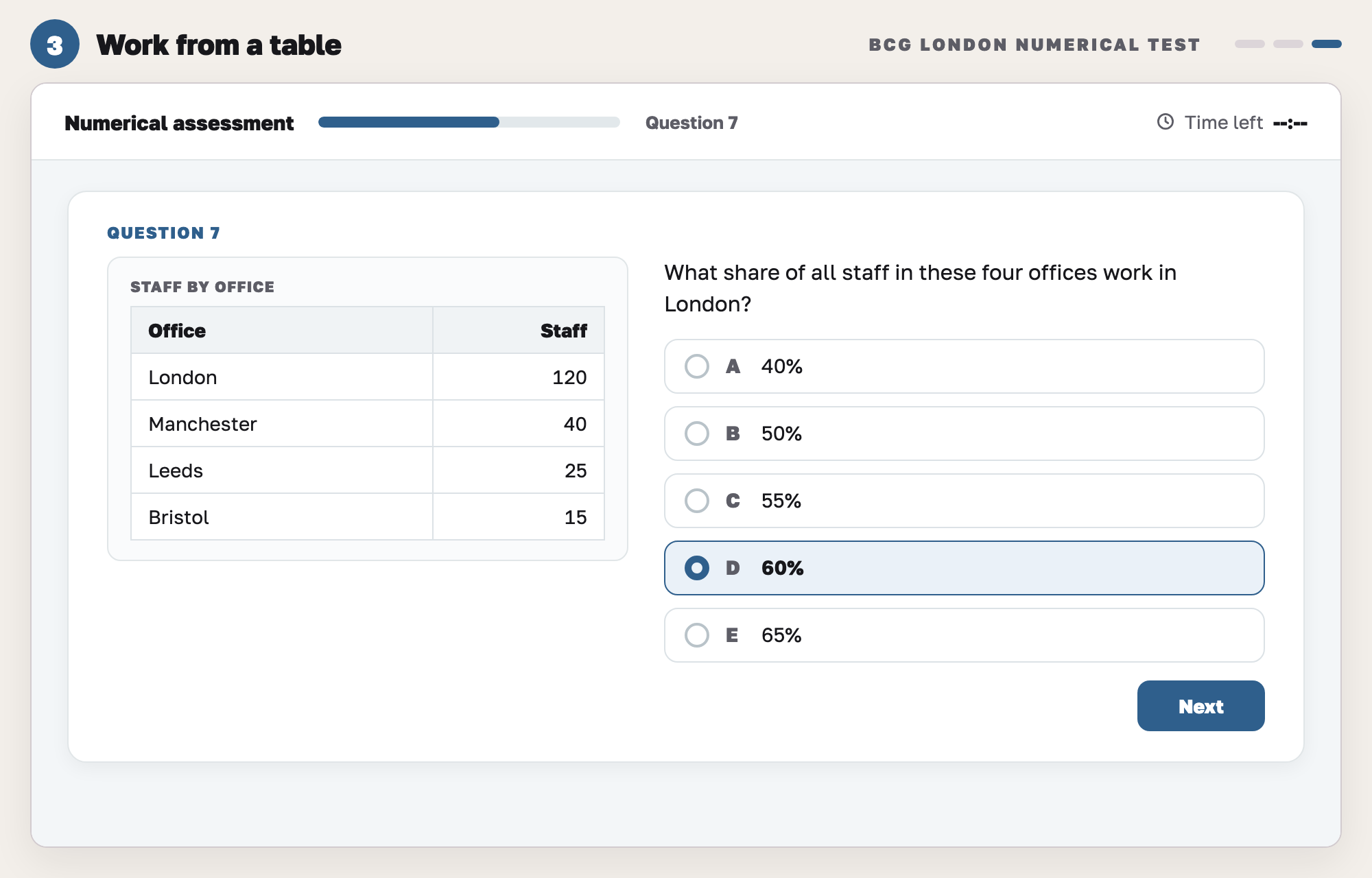Select answer A 40% radio button
This screenshot has width=1372, height=878.
(697, 366)
